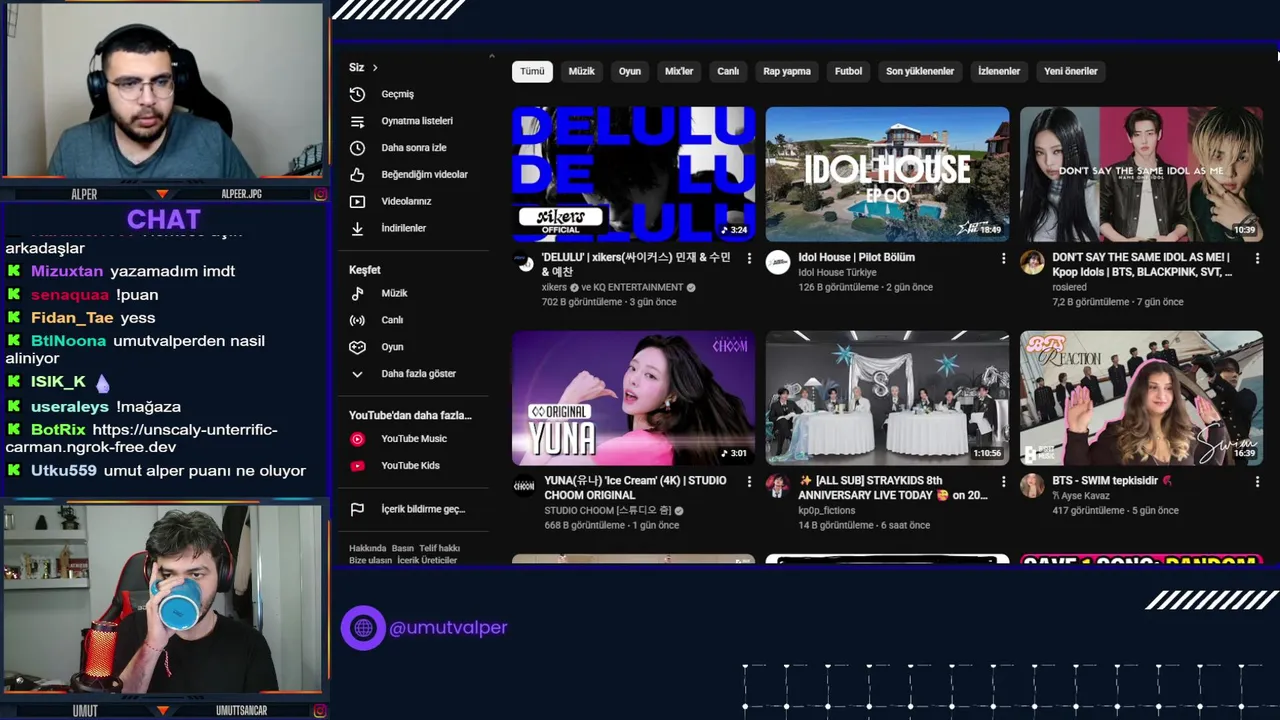Click the Instagram icon next to ALPEER.JPG
1280x720 pixels.
point(320,194)
